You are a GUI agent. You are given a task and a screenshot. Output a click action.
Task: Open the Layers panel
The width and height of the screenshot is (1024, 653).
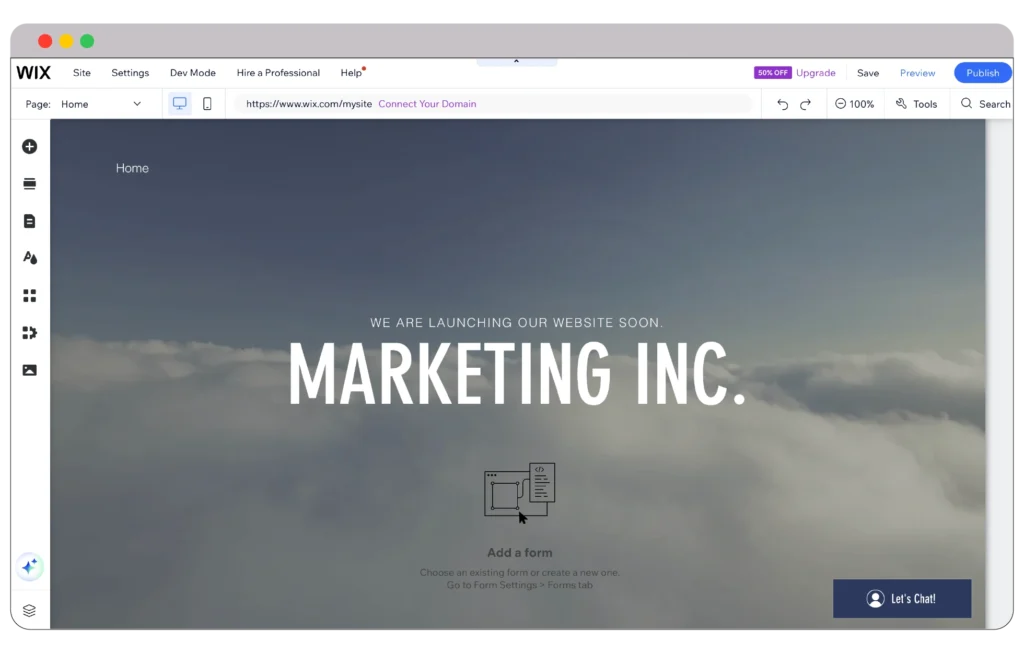[x=29, y=610]
